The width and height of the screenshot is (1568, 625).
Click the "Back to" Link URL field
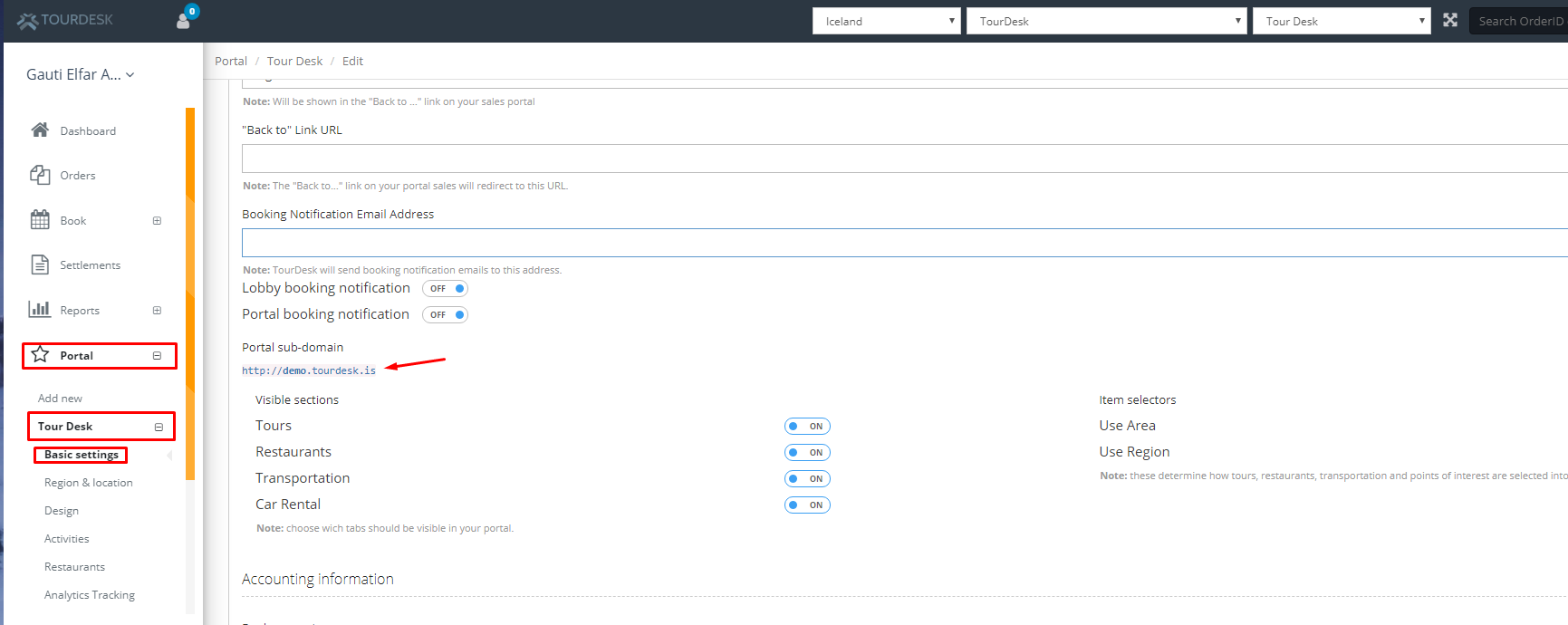coord(905,159)
